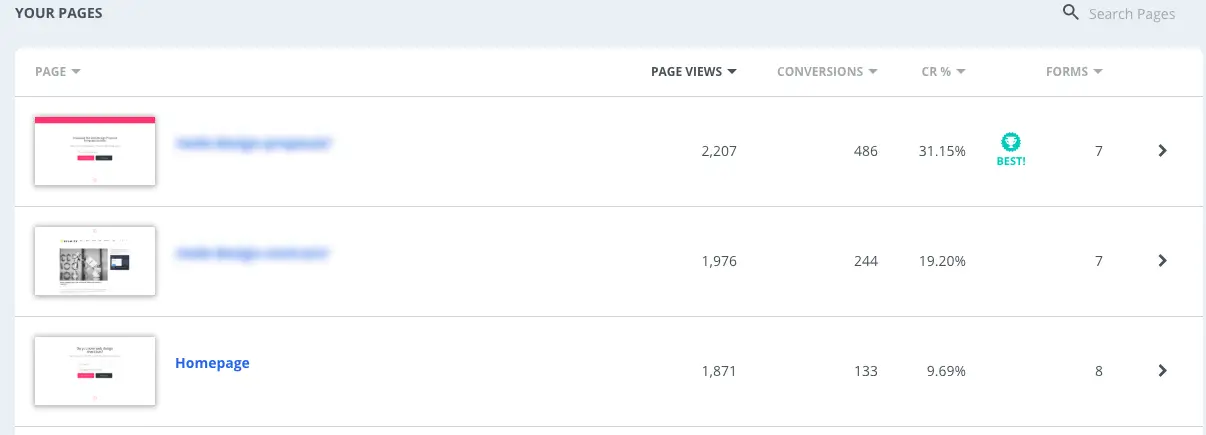
Task: Select the Homepage preview thumbnail
Action: (95, 371)
